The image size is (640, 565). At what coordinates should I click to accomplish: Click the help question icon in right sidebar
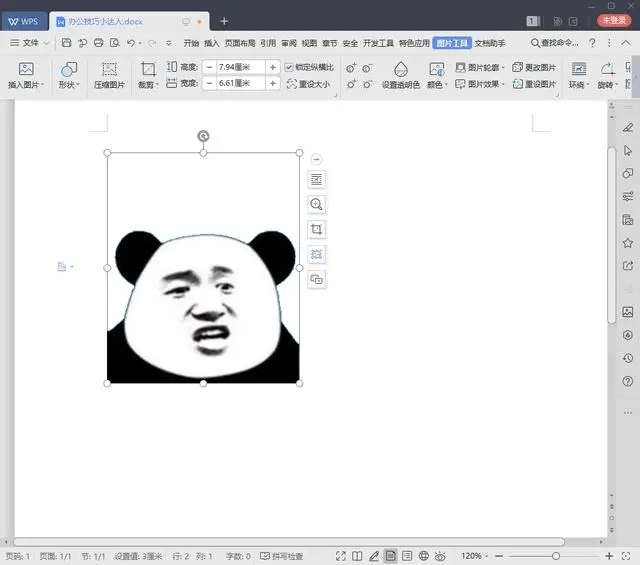(x=628, y=381)
